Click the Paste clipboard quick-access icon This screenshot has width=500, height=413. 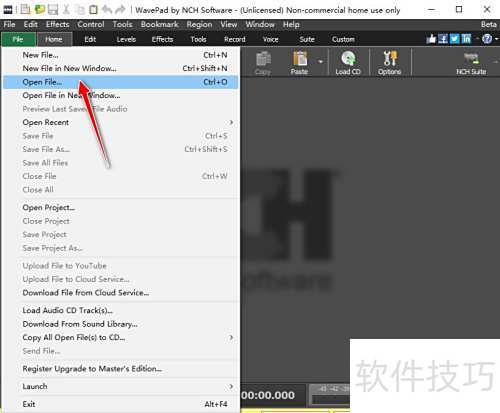[94, 10]
